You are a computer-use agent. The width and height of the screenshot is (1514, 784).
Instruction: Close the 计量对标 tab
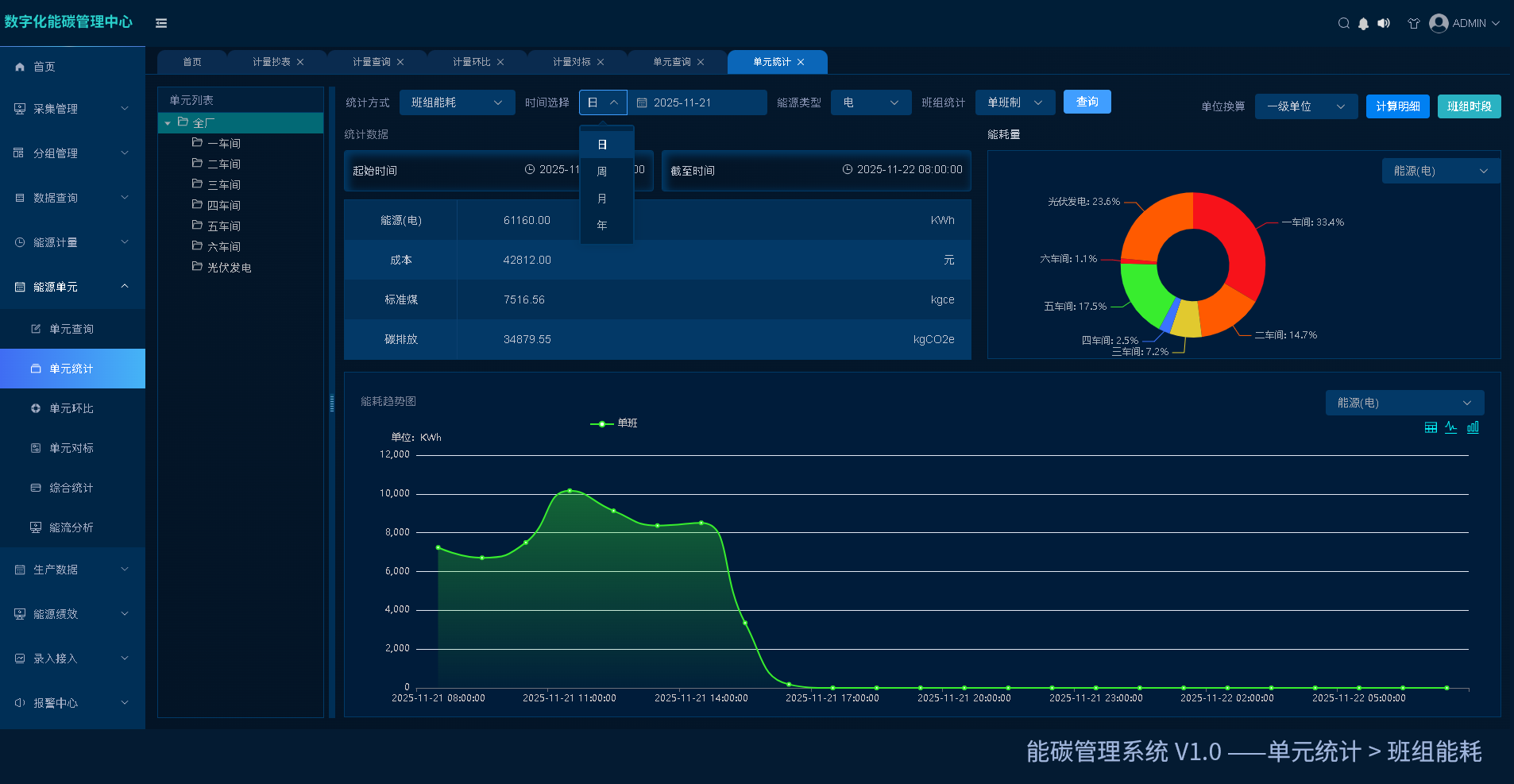click(x=601, y=62)
